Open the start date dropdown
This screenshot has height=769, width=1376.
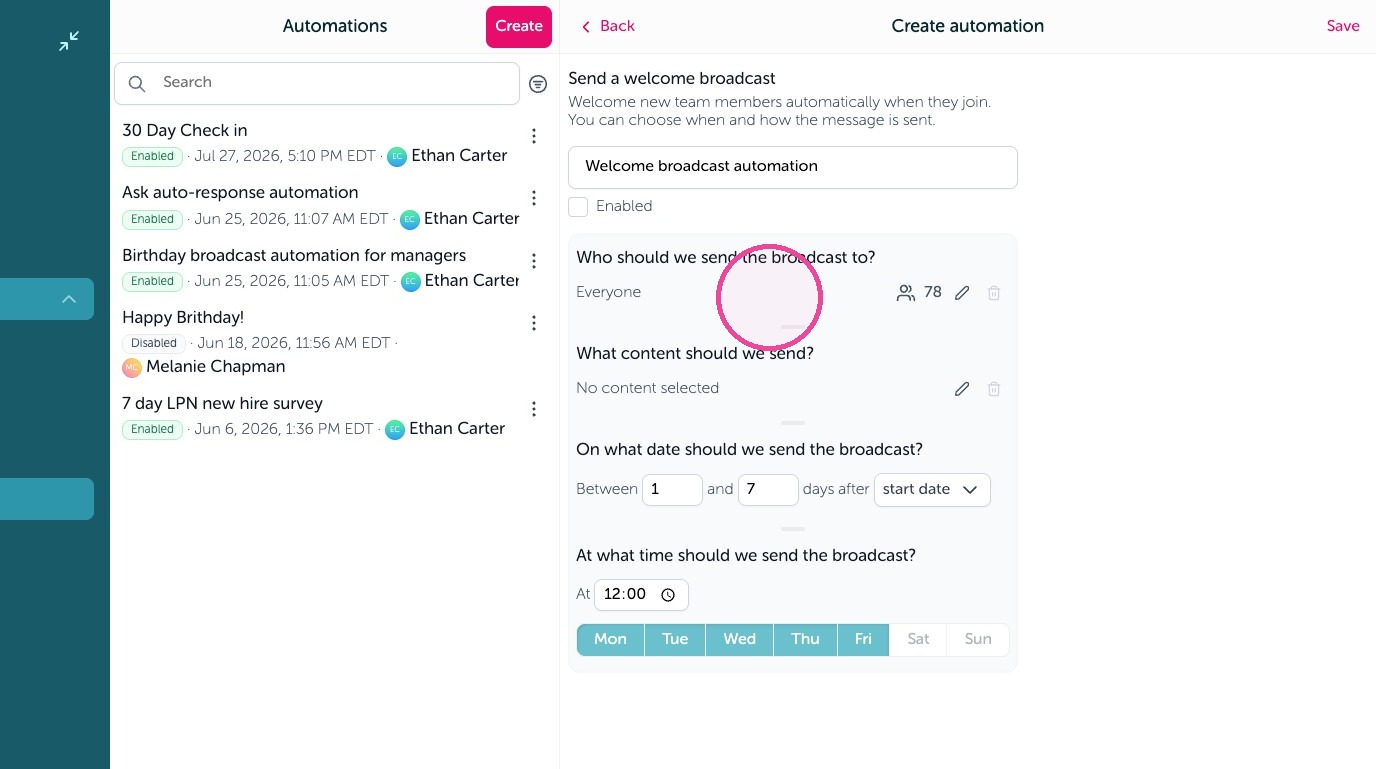click(x=932, y=490)
